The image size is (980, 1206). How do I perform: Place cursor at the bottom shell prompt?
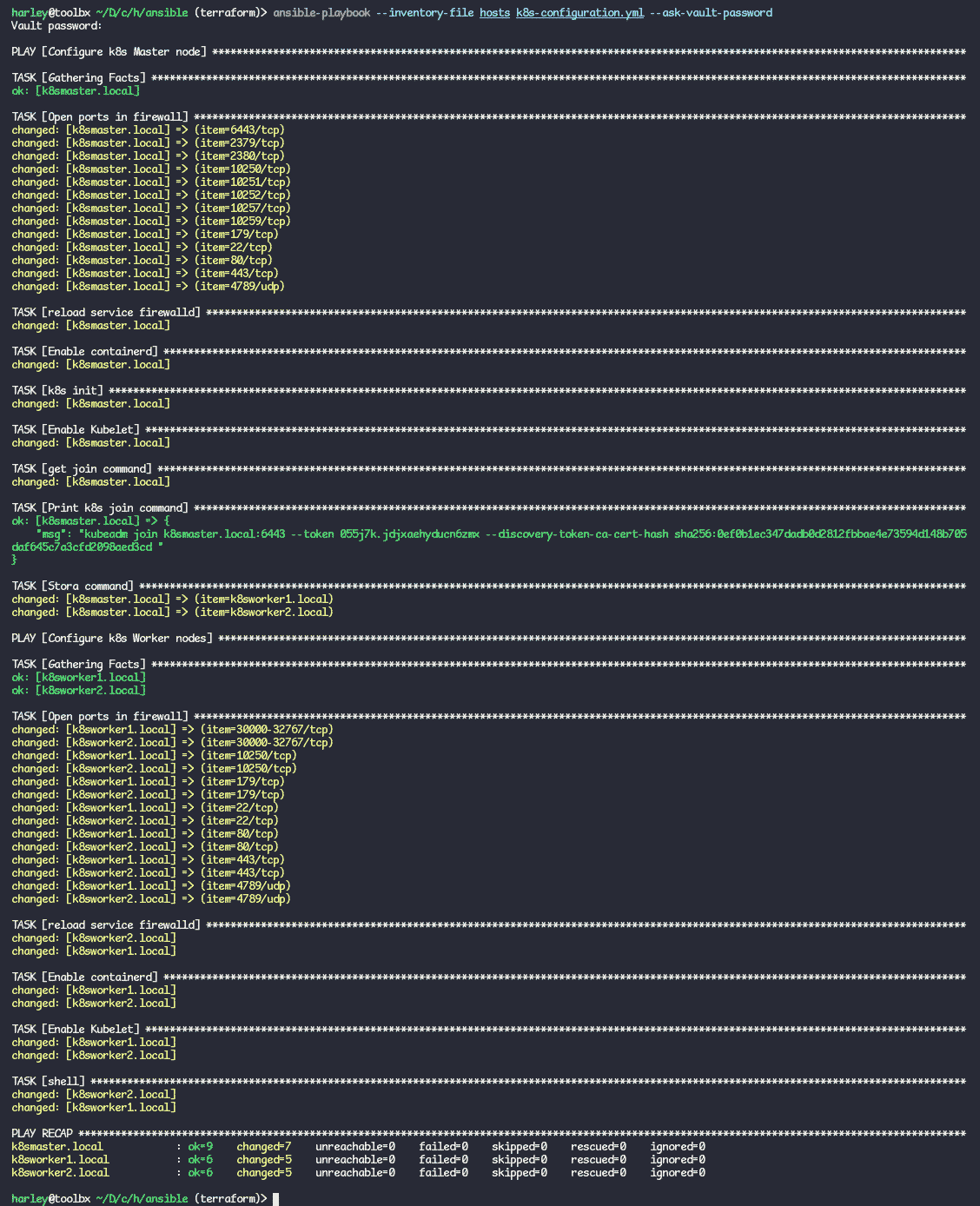(276, 1199)
